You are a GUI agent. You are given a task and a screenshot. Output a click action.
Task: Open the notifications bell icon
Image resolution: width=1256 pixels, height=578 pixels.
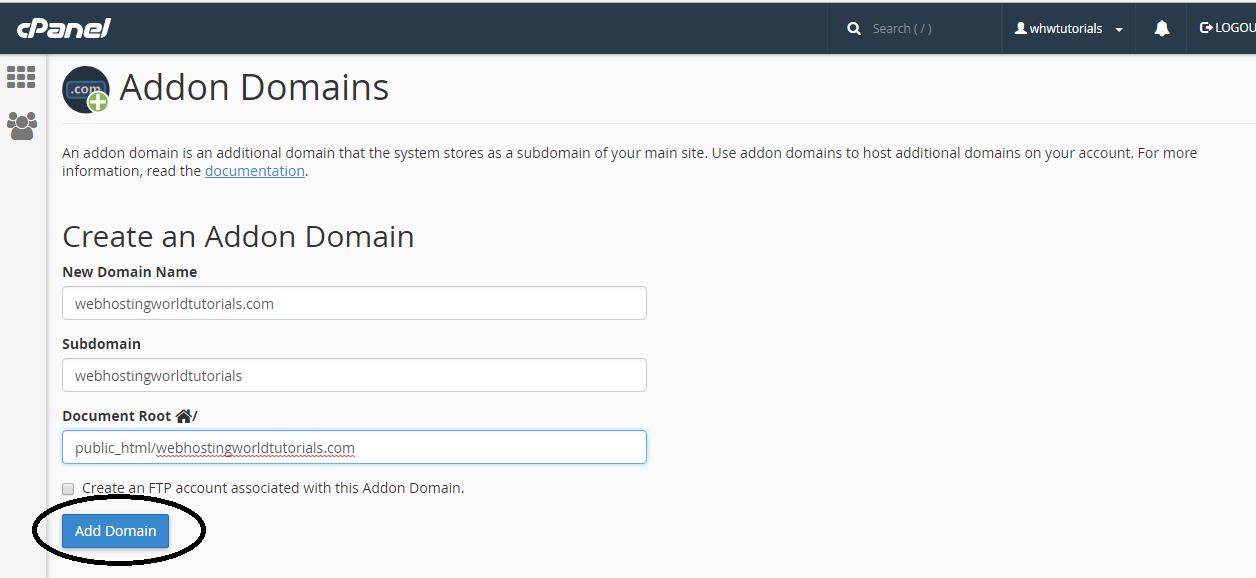tap(1160, 27)
